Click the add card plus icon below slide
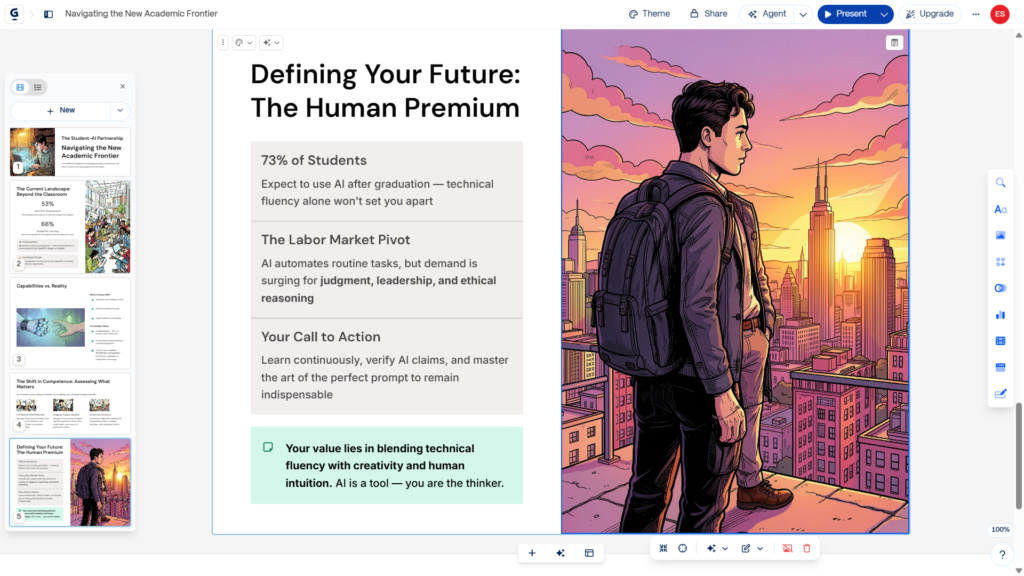 pyautogui.click(x=532, y=553)
